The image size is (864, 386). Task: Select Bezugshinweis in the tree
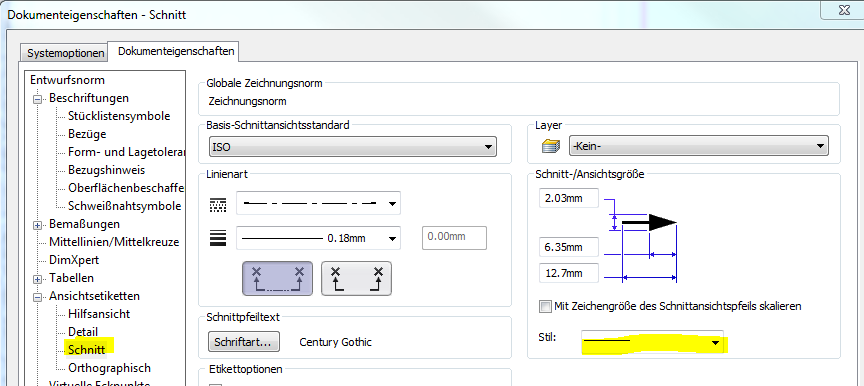point(106,170)
